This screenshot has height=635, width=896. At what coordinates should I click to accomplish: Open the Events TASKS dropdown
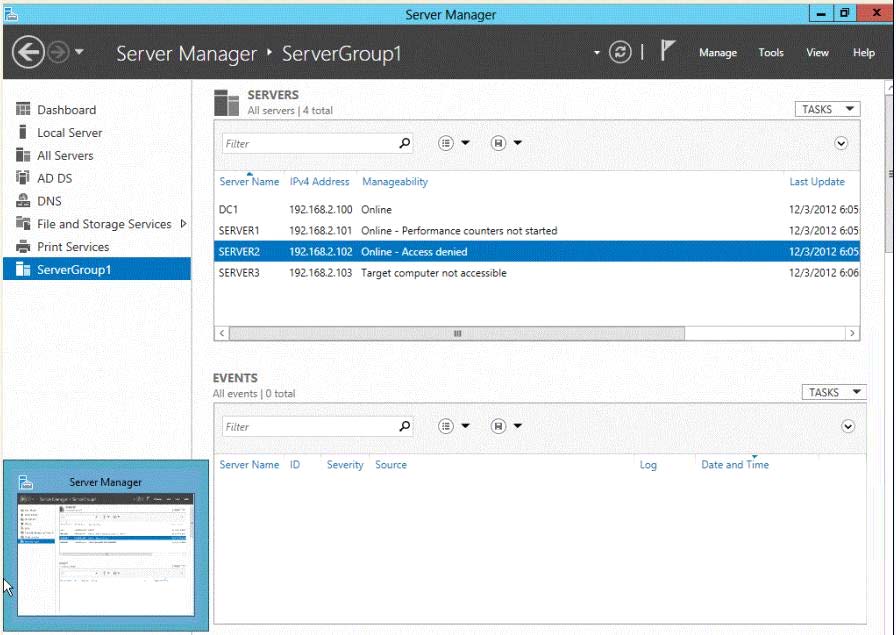click(834, 392)
